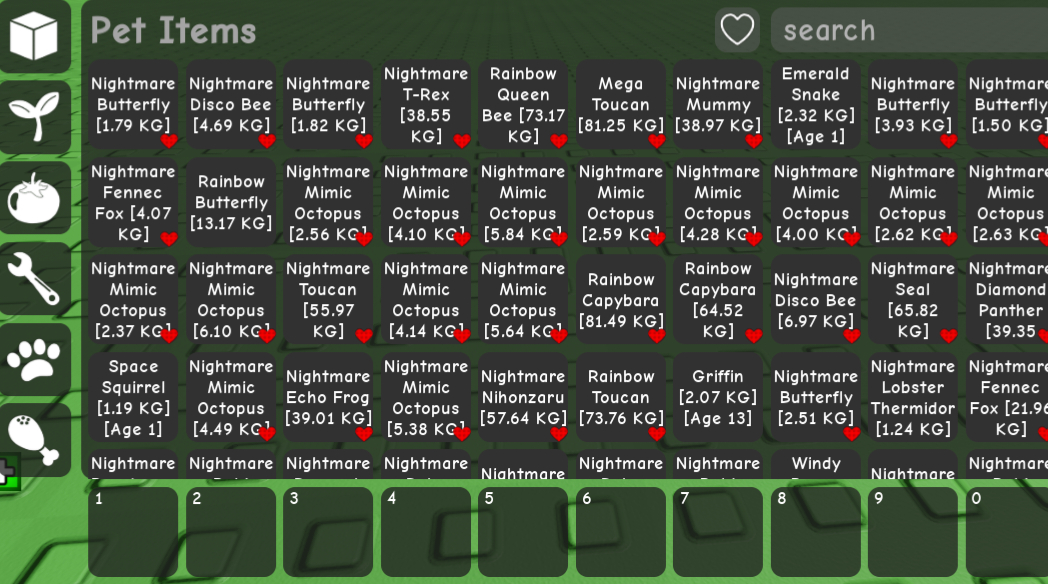Pick Rainbow Capybara [64.52 KG]
This screenshot has height=584, width=1048.
click(718, 299)
